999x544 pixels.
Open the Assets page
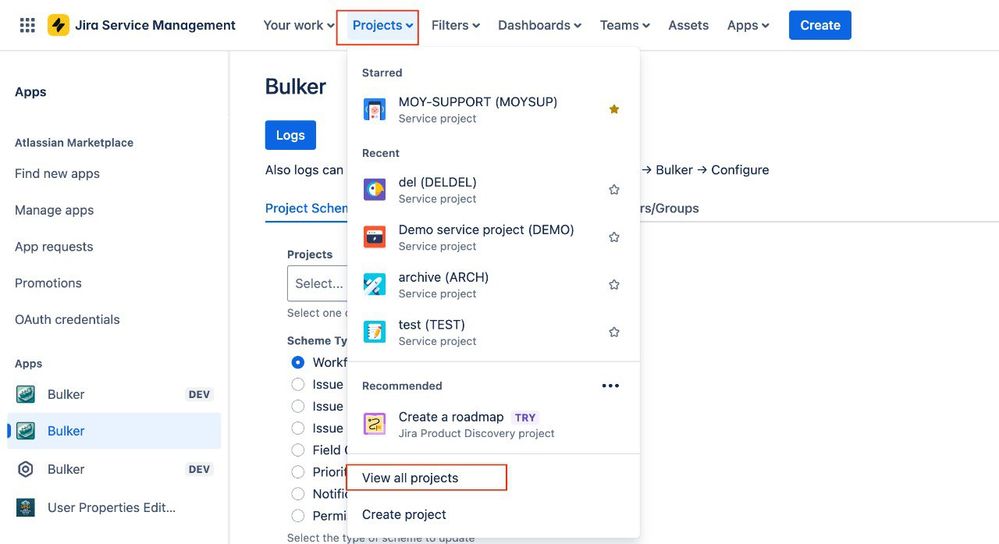688,25
